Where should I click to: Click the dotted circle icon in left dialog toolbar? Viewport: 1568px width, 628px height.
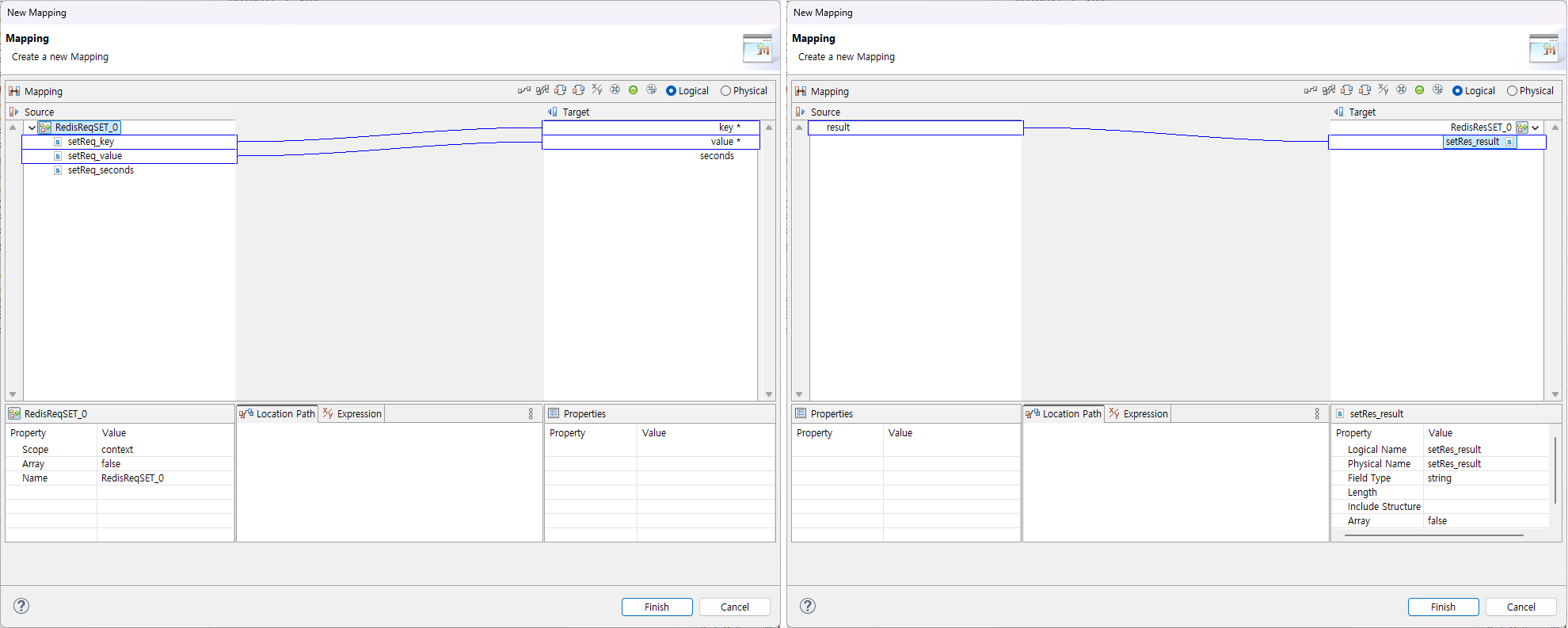pos(652,90)
